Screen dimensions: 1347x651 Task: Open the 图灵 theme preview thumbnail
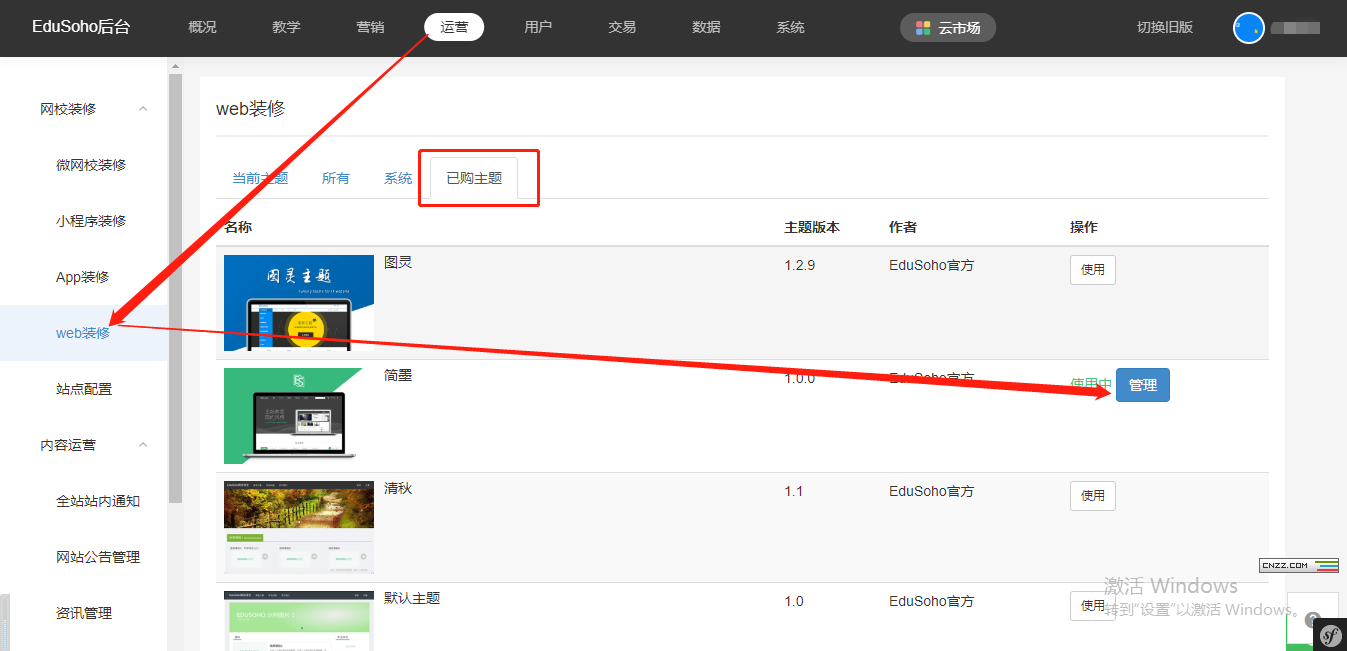click(x=299, y=303)
